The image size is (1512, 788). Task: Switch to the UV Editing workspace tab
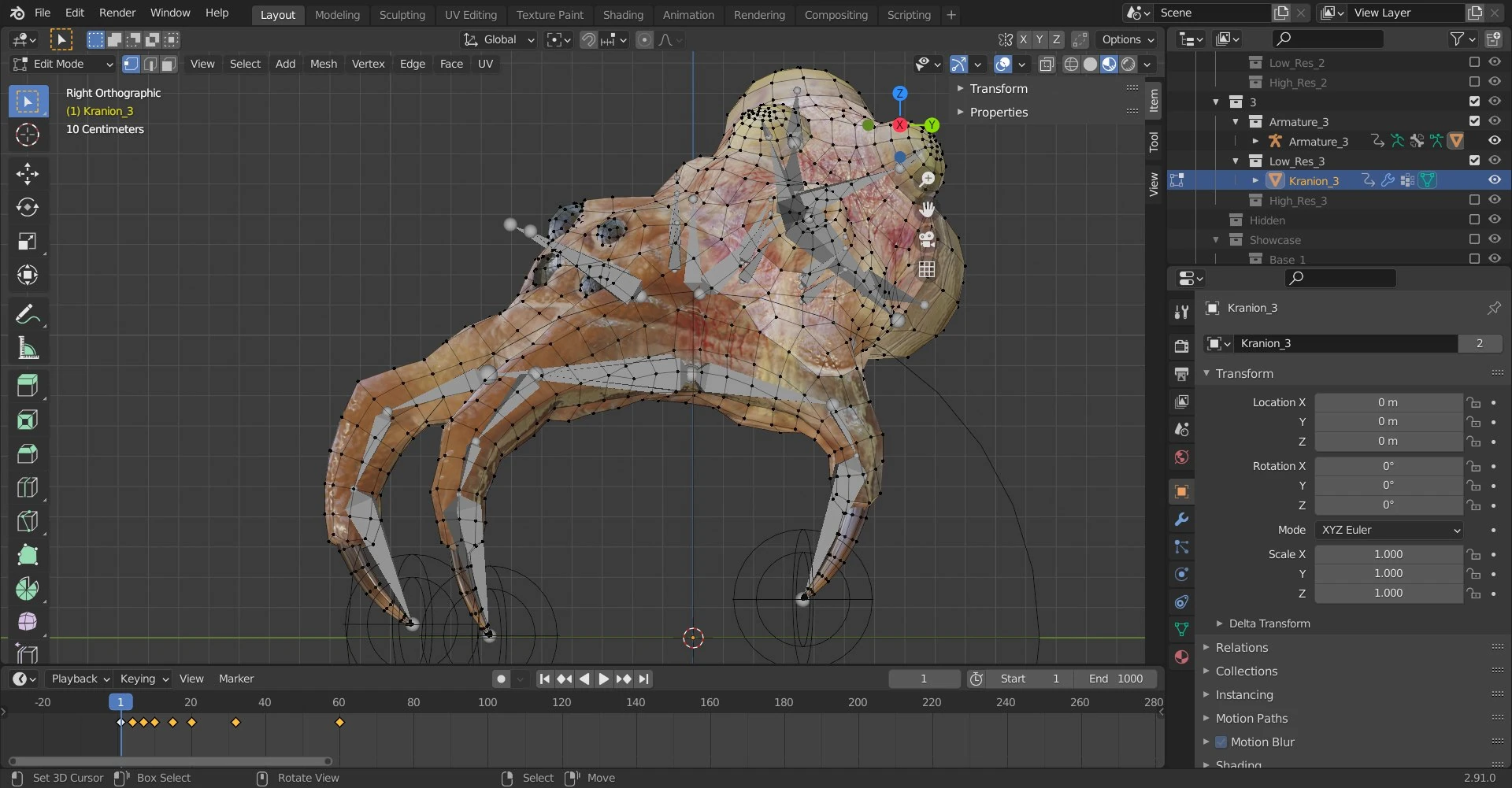point(470,14)
